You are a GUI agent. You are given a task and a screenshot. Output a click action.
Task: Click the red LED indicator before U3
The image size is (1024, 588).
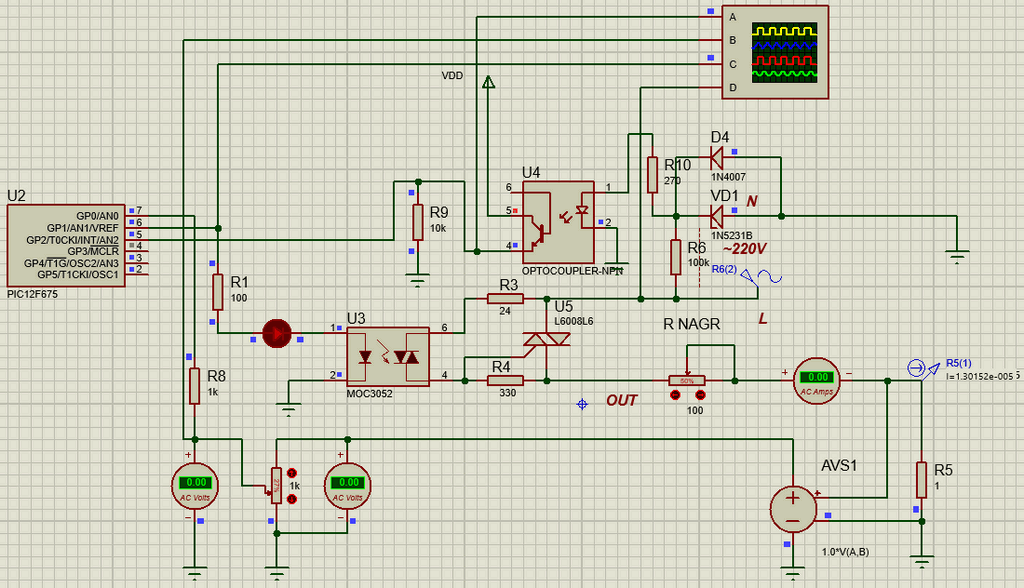[276, 333]
